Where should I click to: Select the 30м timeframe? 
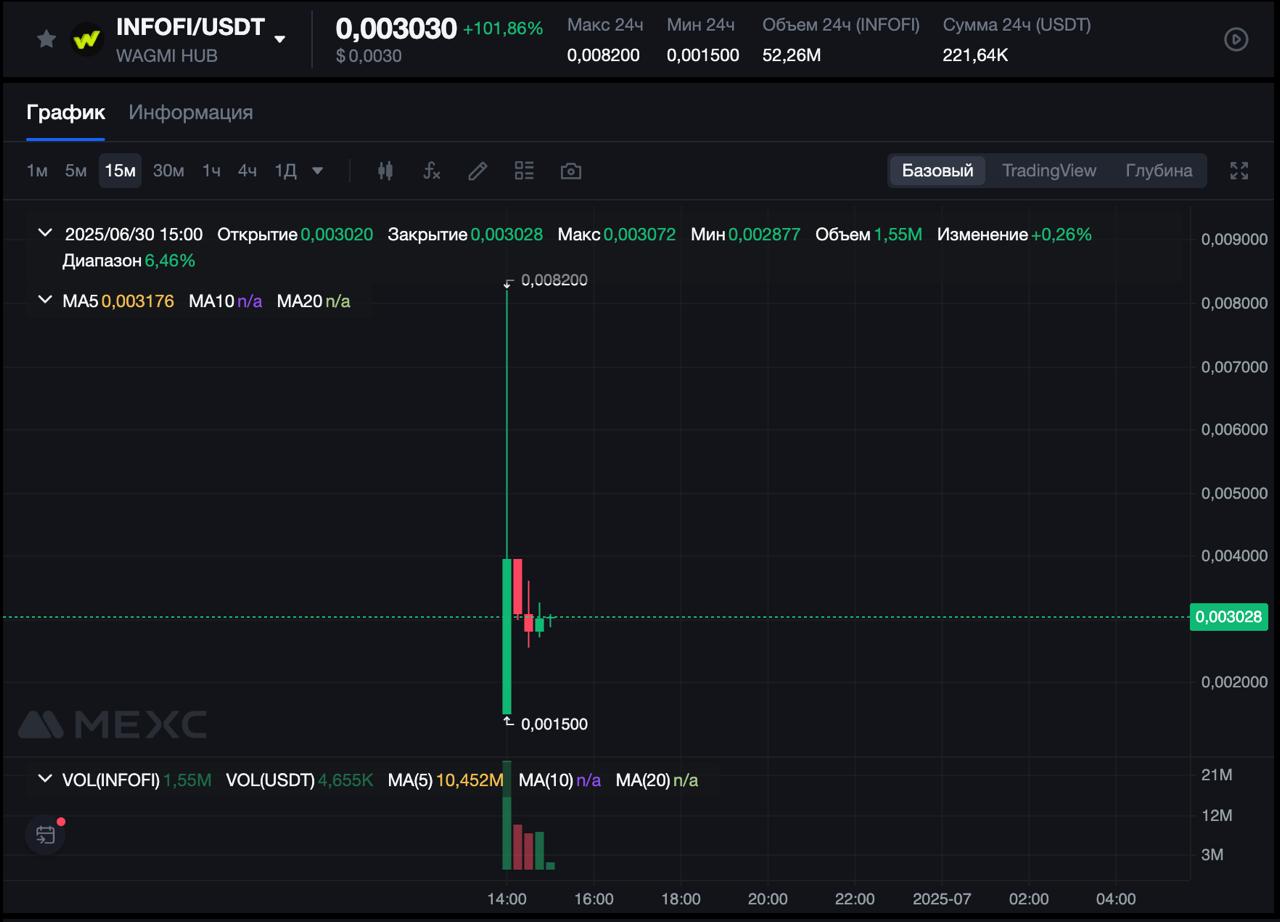click(168, 171)
